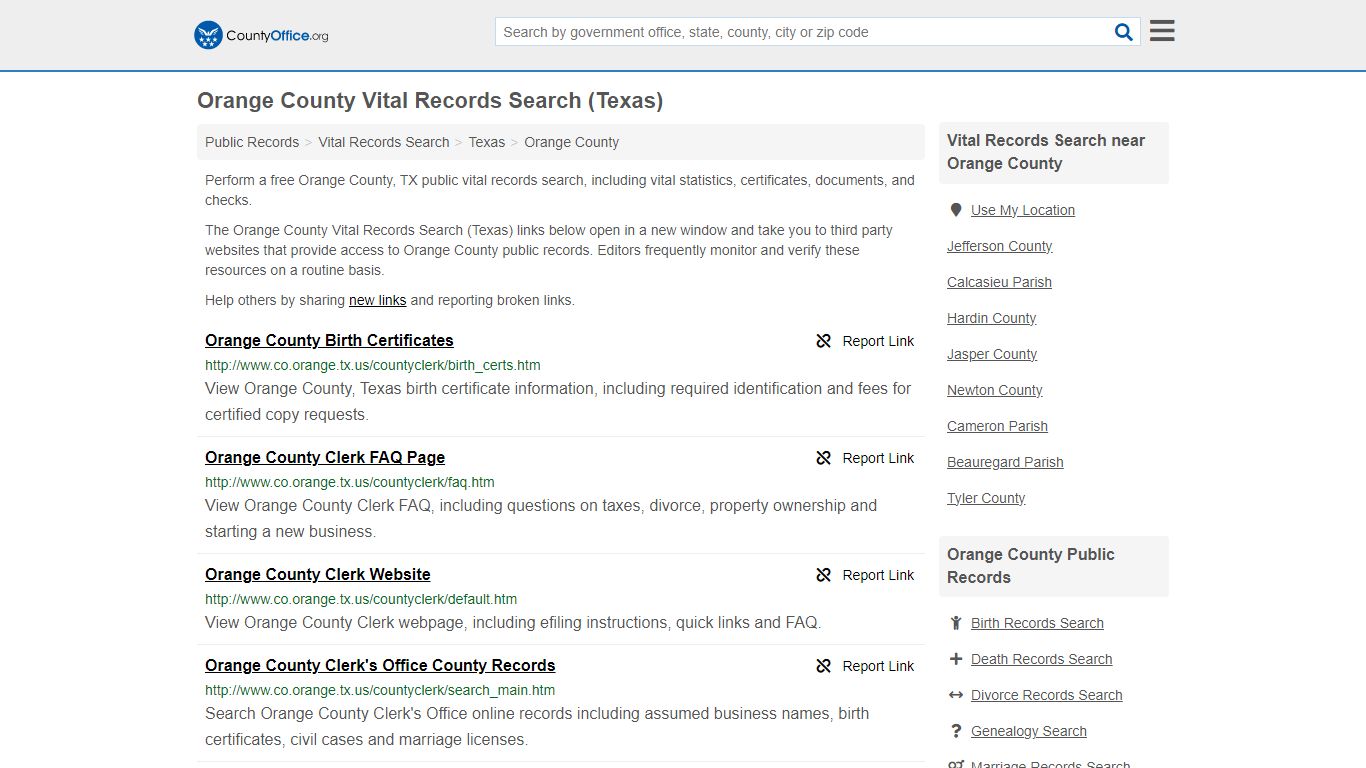Open Cameron Parish vital records

coord(998,426)
